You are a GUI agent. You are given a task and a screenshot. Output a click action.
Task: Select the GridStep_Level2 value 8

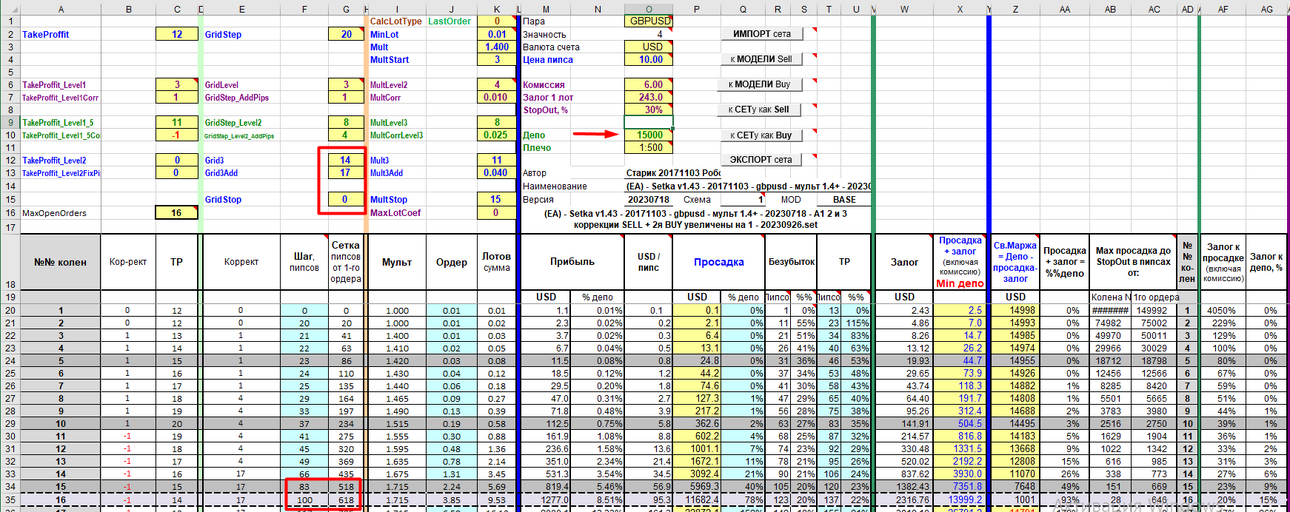coord(347,122)
